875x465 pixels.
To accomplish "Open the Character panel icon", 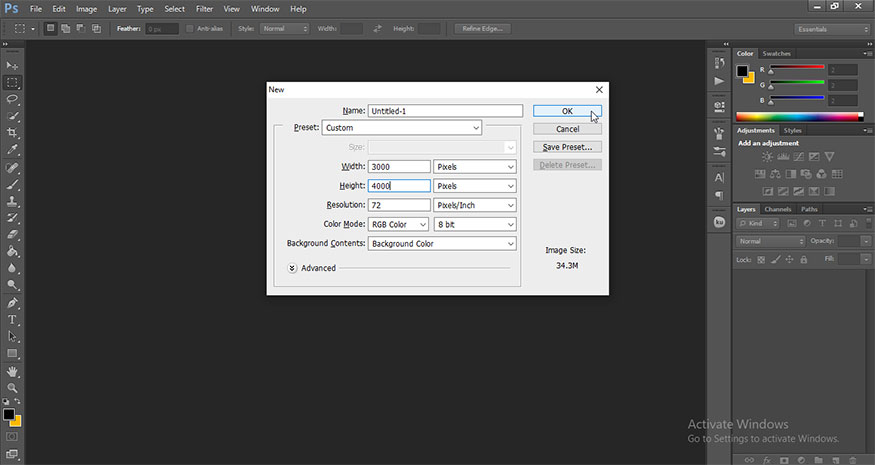I will 719,178.
